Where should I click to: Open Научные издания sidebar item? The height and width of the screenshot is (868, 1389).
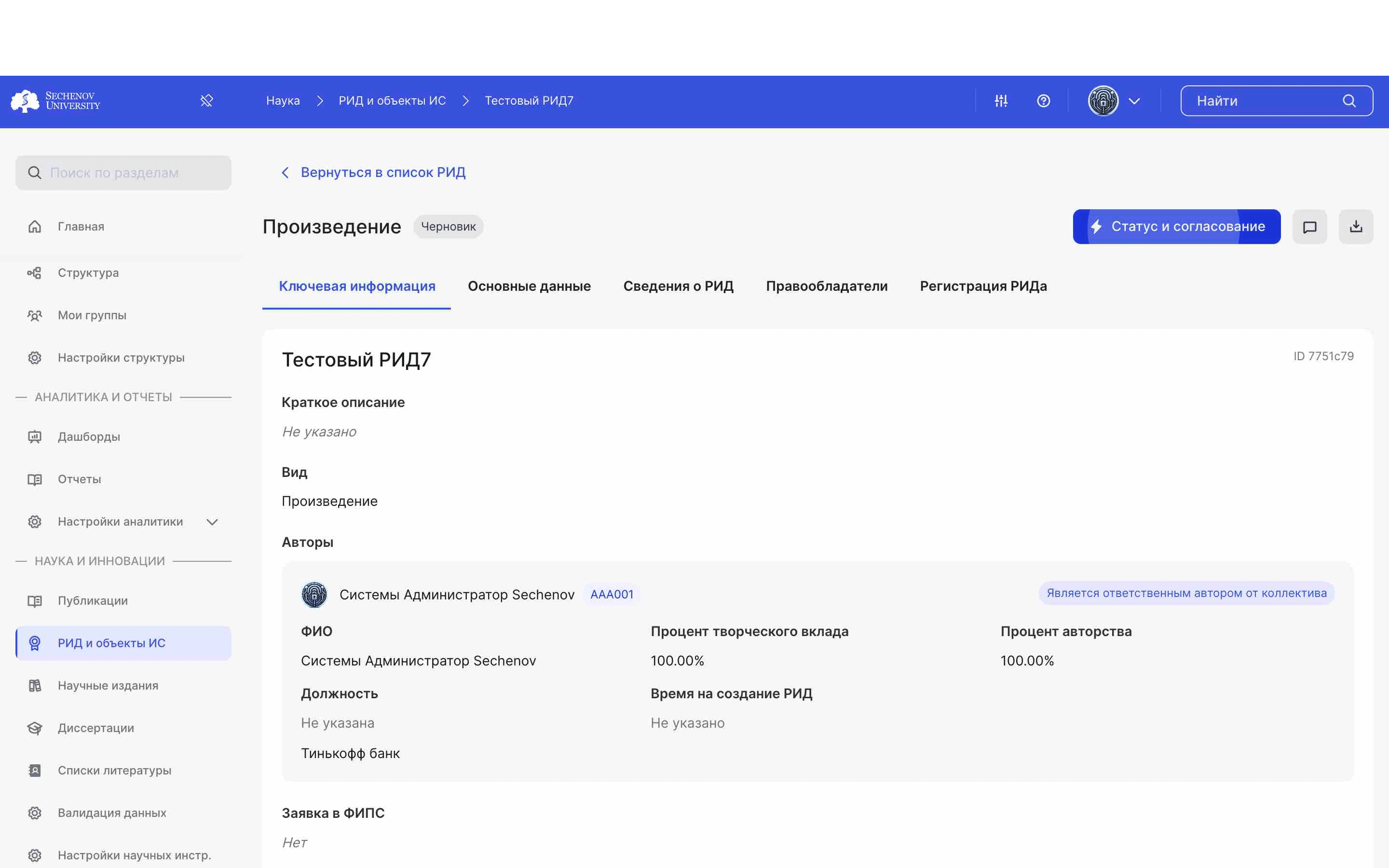click(123, 685)
